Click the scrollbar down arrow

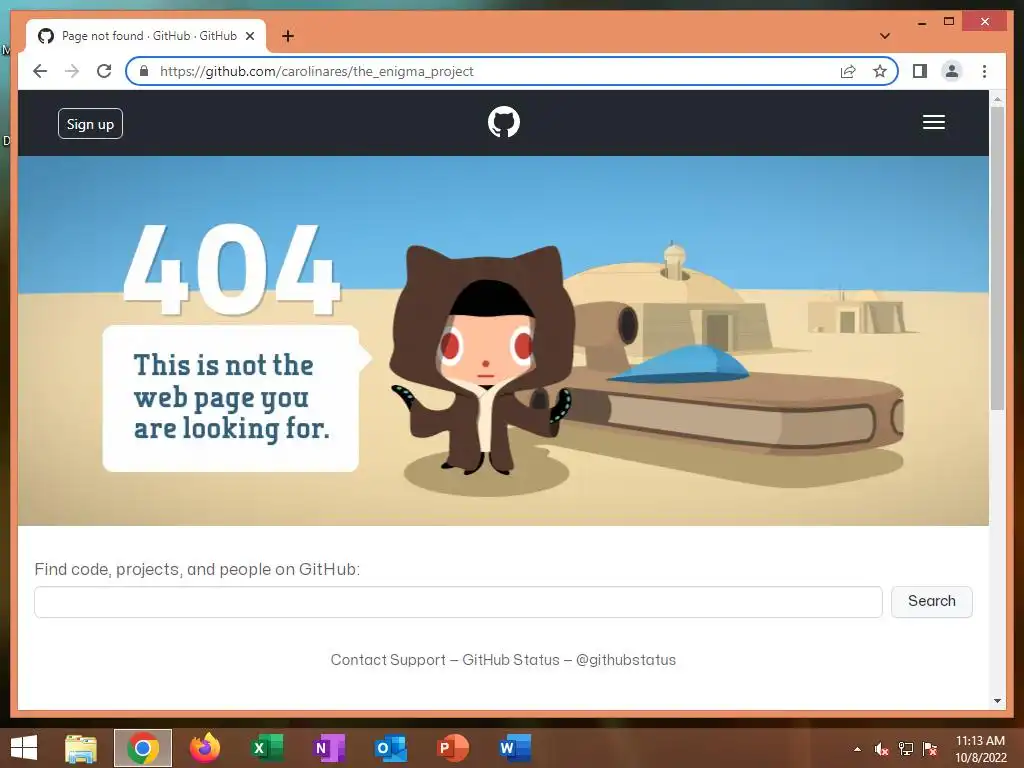pyautogui.click(x=997, y=701)
